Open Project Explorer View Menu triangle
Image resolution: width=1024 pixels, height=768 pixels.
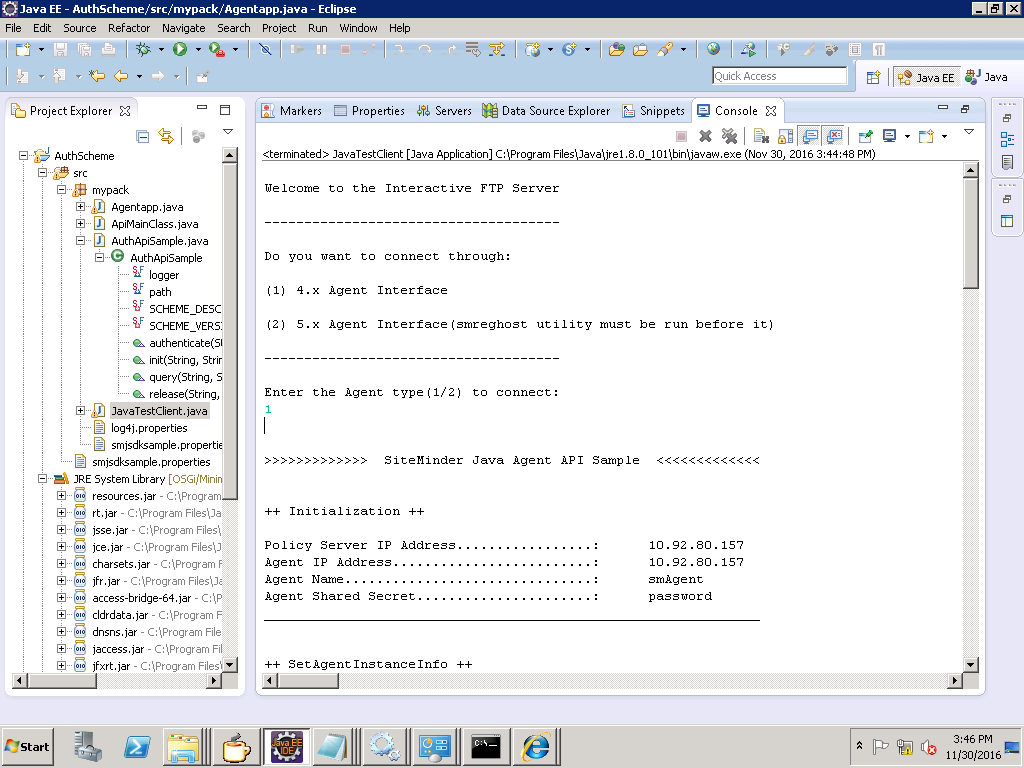click(x=228, y=132)
